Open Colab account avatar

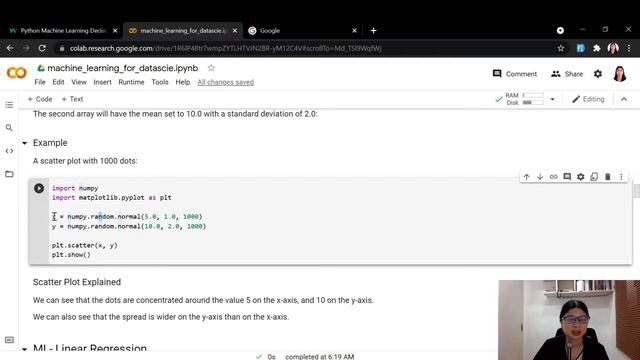(x=620, y=74)
